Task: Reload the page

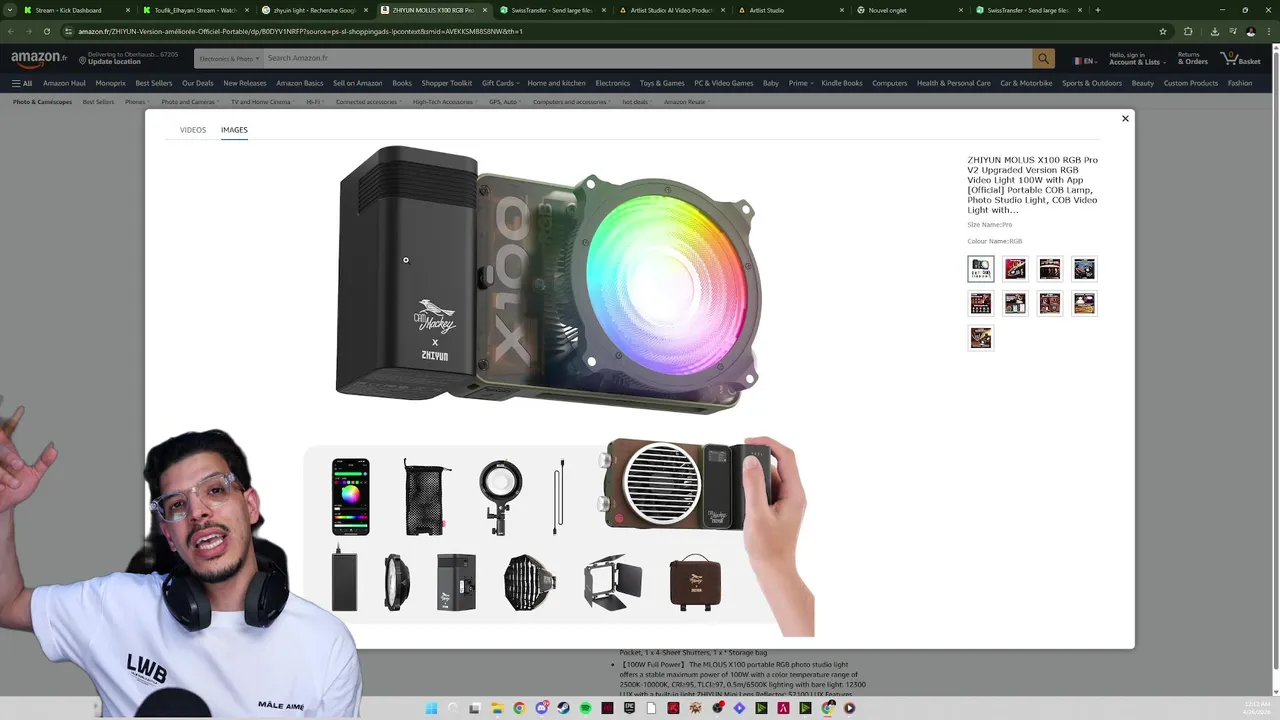Action: point(46,31)
